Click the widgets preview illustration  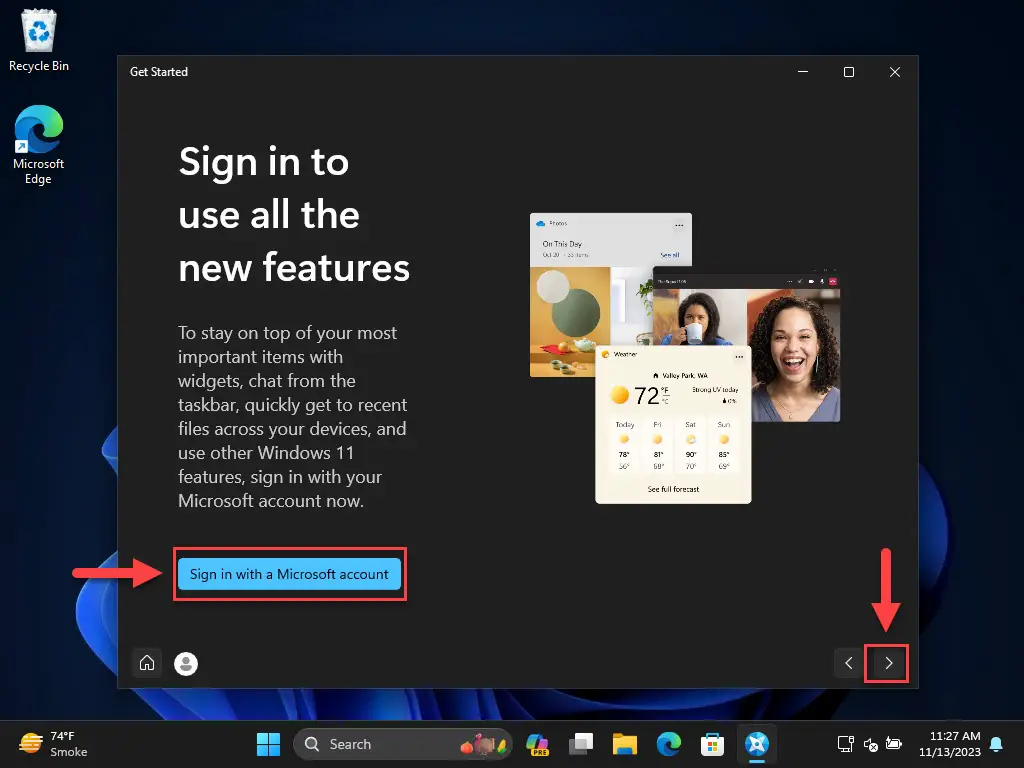685,358
